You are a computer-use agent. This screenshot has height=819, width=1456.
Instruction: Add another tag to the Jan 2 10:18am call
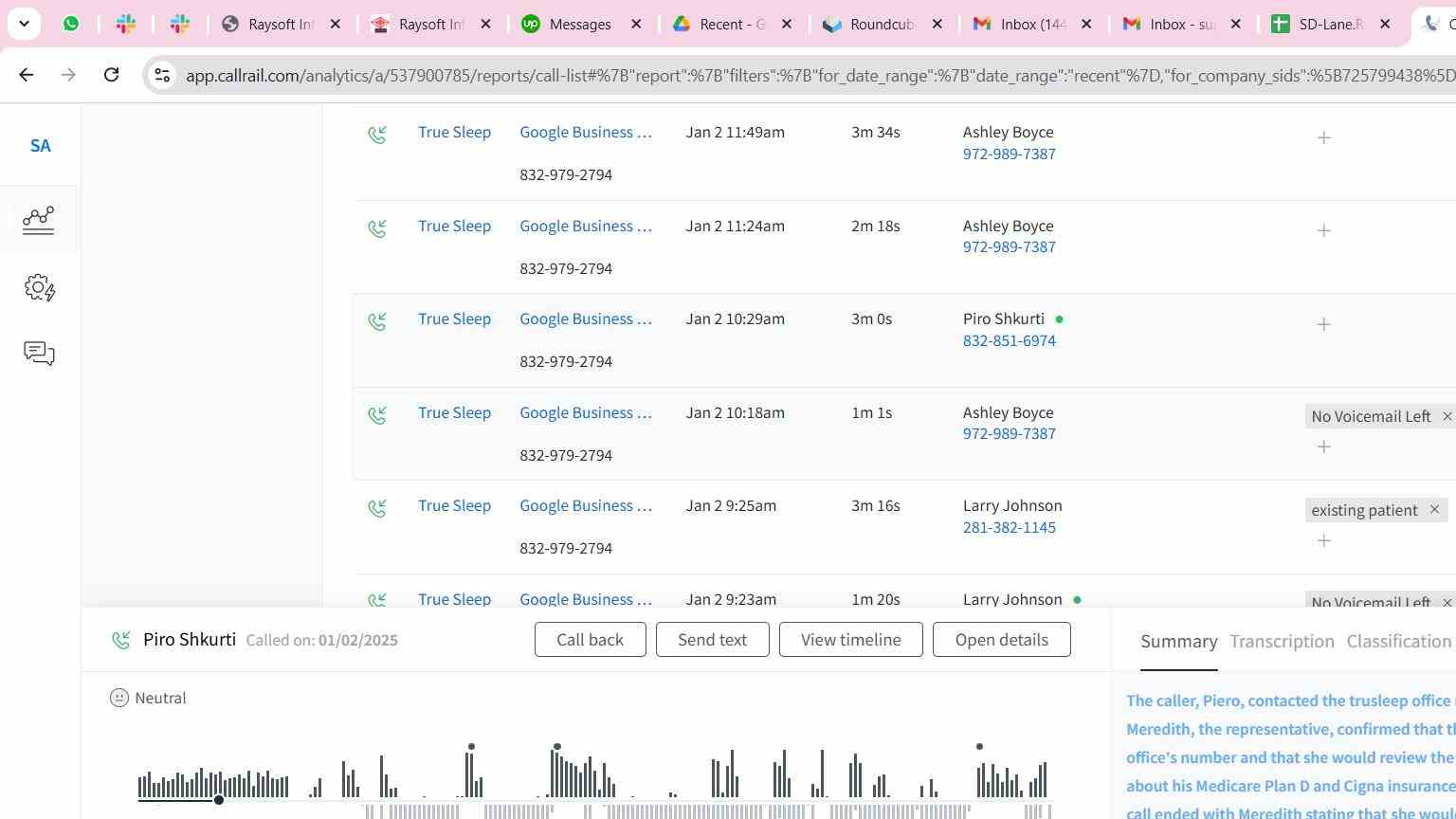(1324, 446)
